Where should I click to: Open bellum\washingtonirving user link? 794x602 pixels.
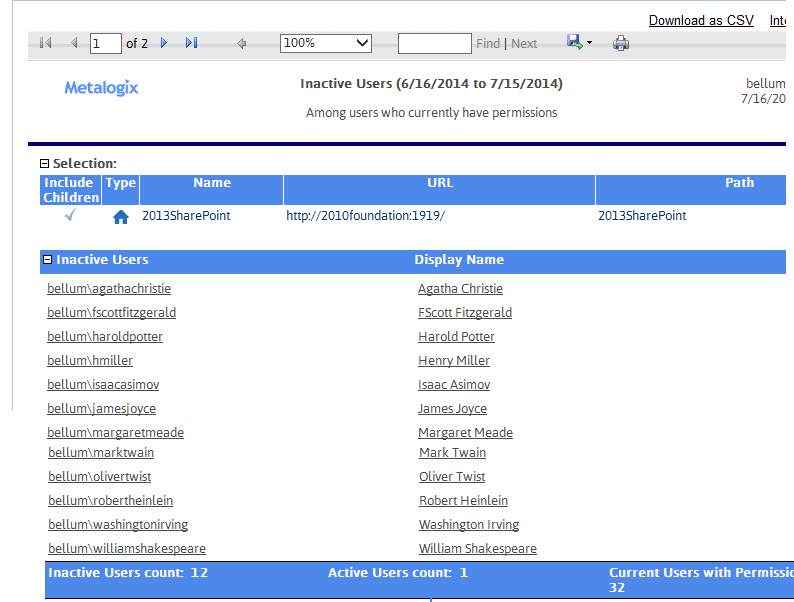pos(118,525)
